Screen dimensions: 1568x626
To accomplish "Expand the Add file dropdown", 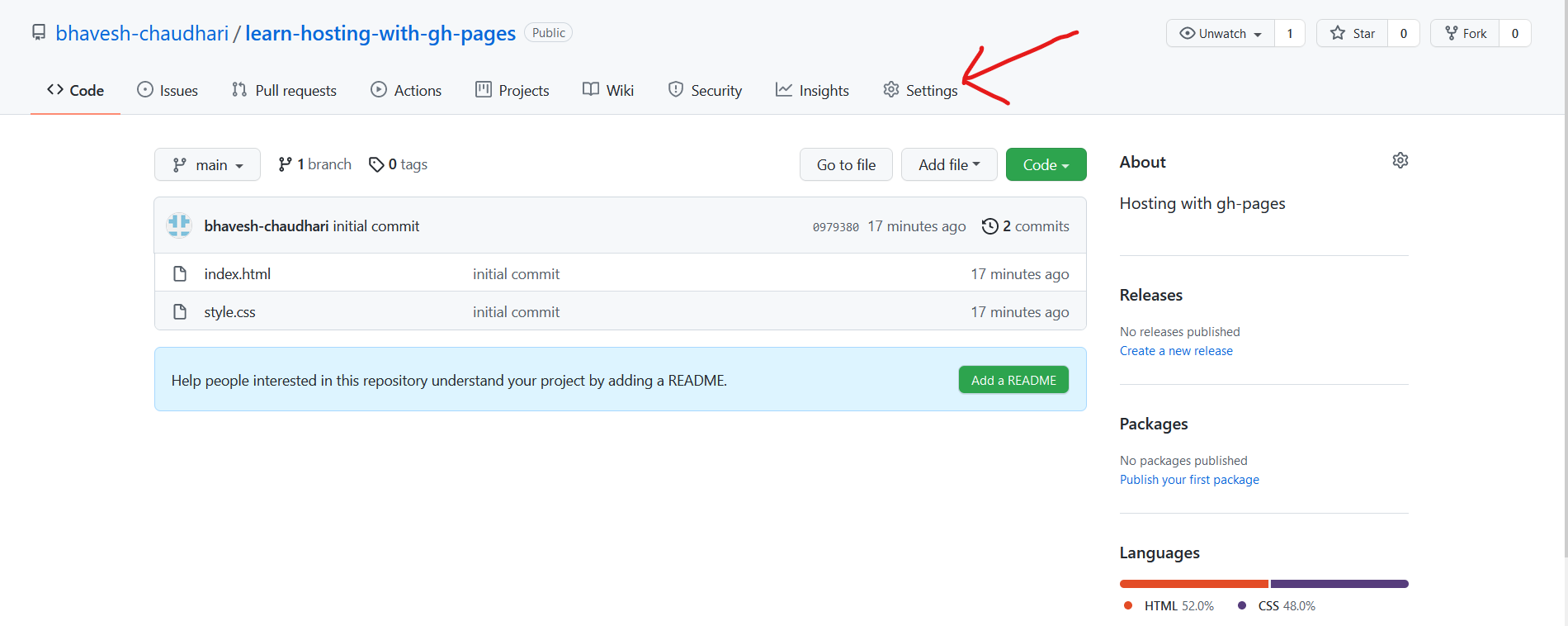I will tap(949, 164).
